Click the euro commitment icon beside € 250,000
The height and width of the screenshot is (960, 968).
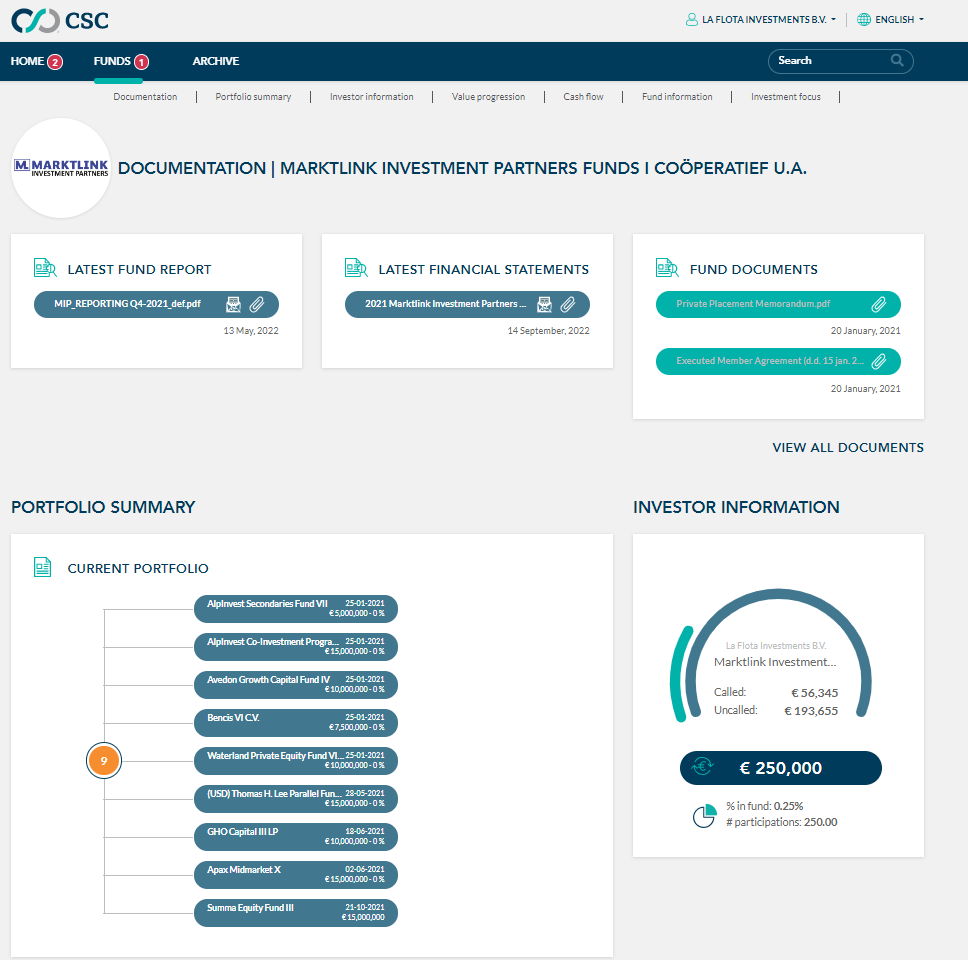[703, 767]
